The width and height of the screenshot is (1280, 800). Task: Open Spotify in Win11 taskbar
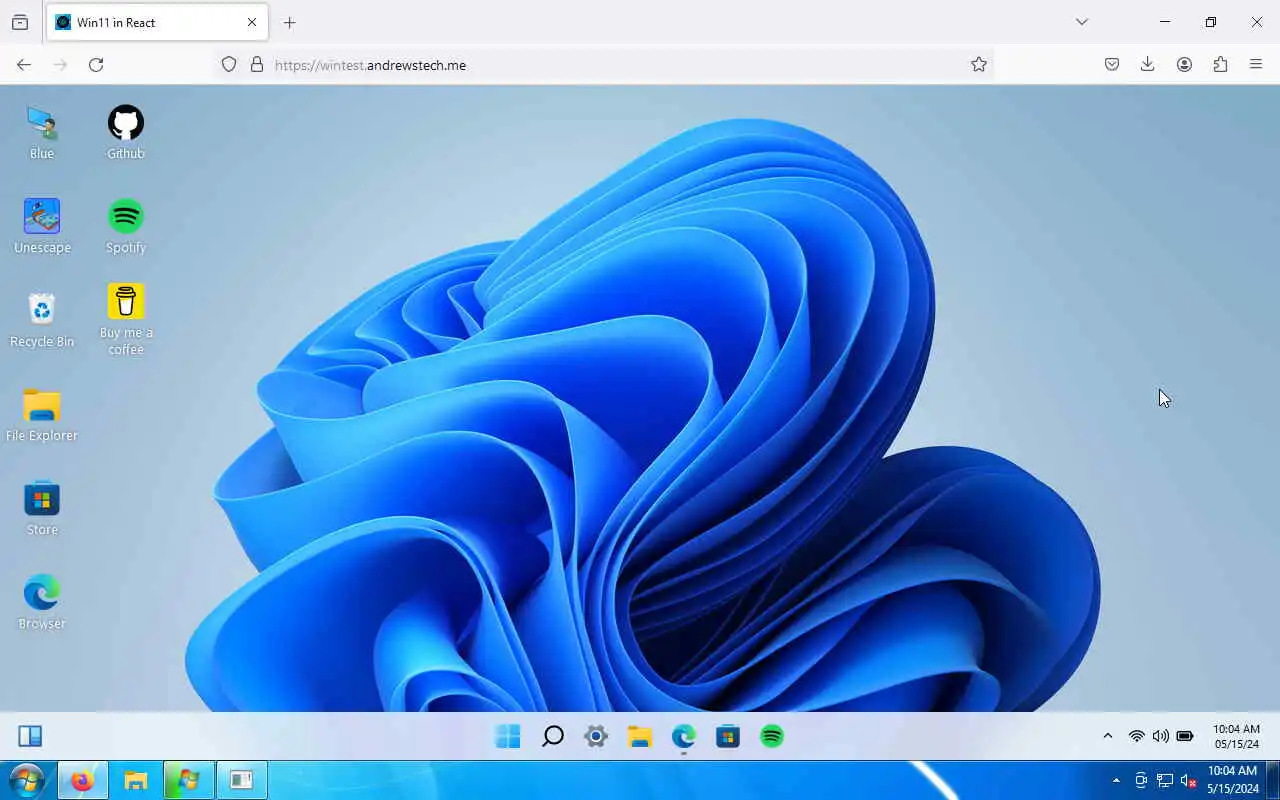(x=772, y=737)
